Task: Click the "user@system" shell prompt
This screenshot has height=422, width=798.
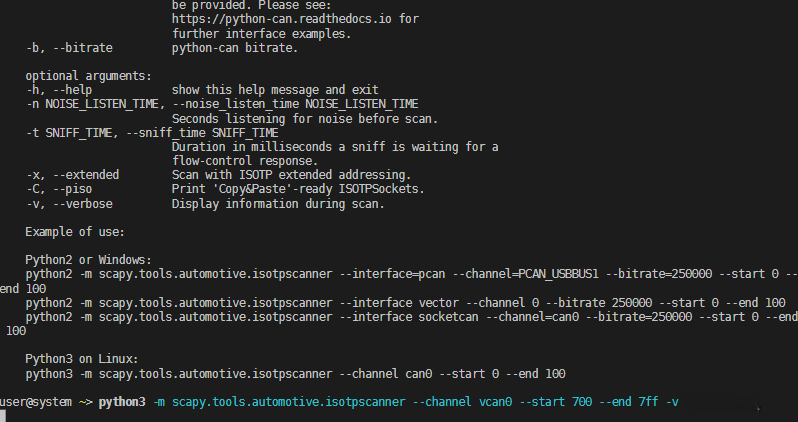Action: [35, 402]
